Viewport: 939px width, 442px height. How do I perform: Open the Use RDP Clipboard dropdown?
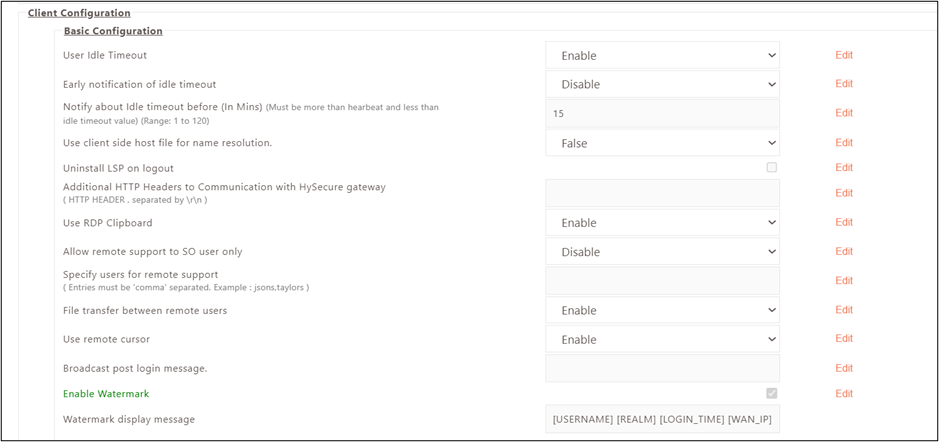tap(661, 223)
